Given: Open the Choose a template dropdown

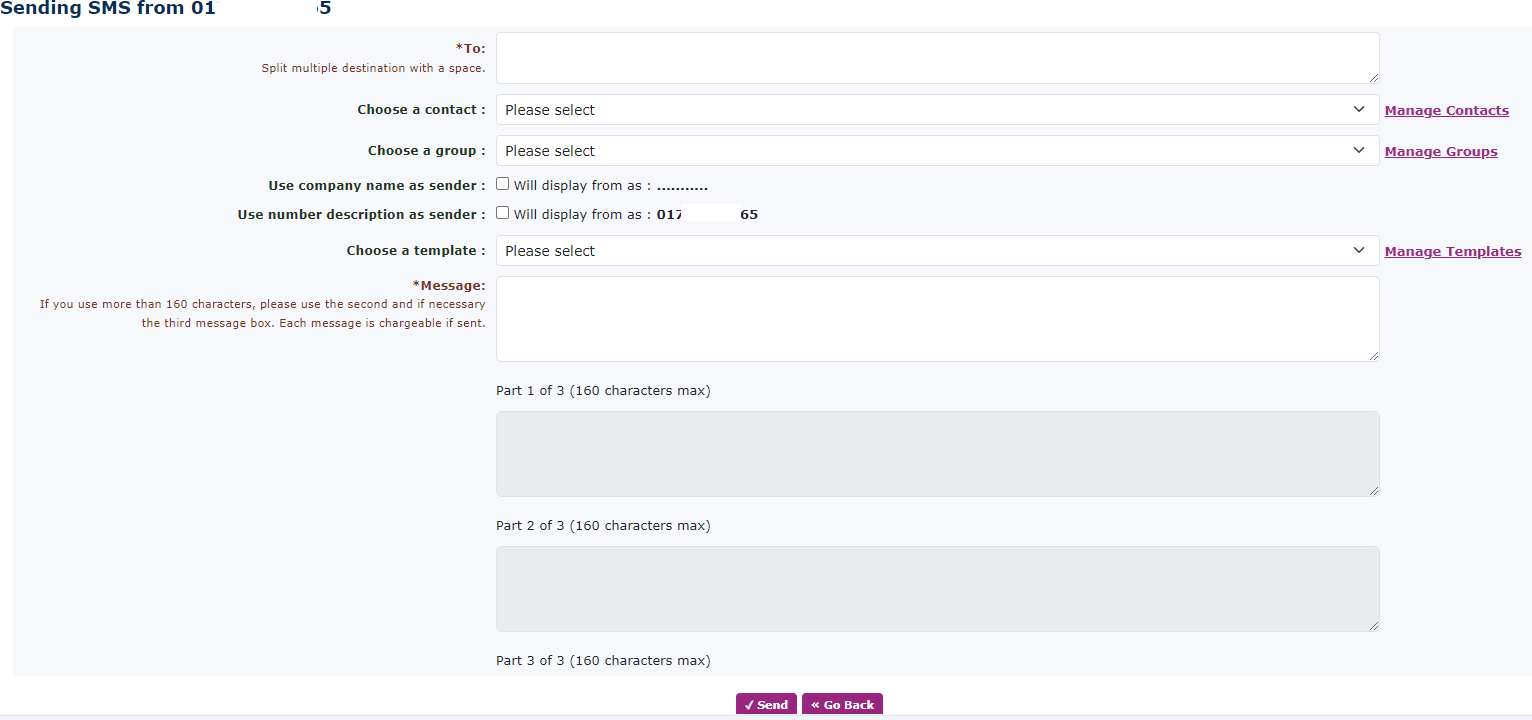Looking at the screenshot, I should pos(937,251).
